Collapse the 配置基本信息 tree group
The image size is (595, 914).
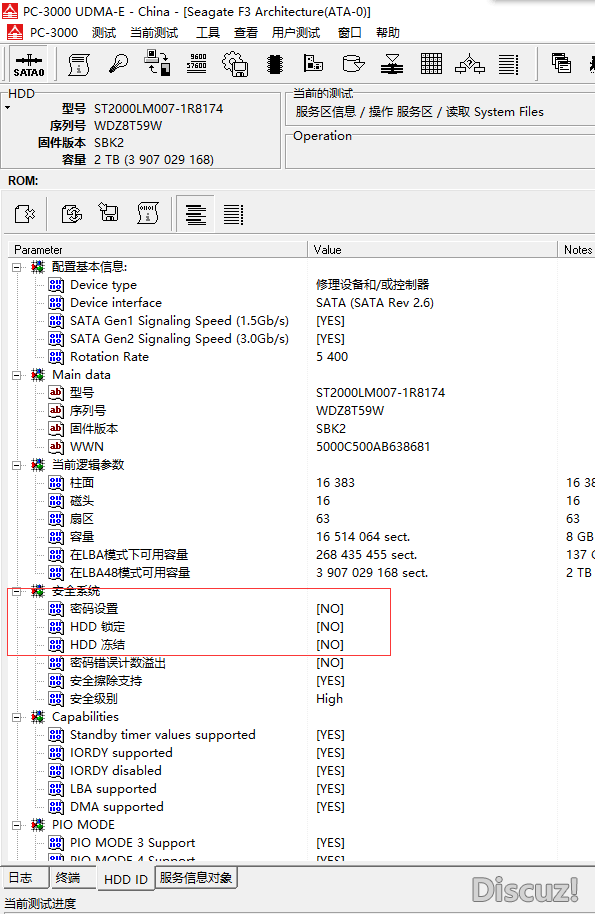pyautogui.click(x=17, y=268)
